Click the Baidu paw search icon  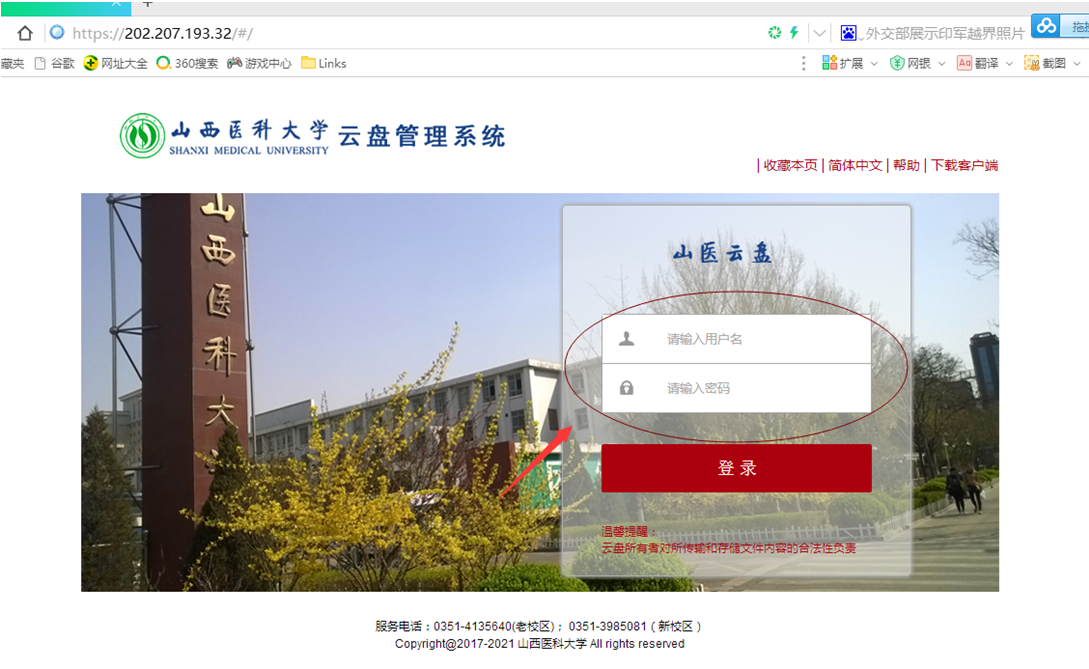point(849,33)
